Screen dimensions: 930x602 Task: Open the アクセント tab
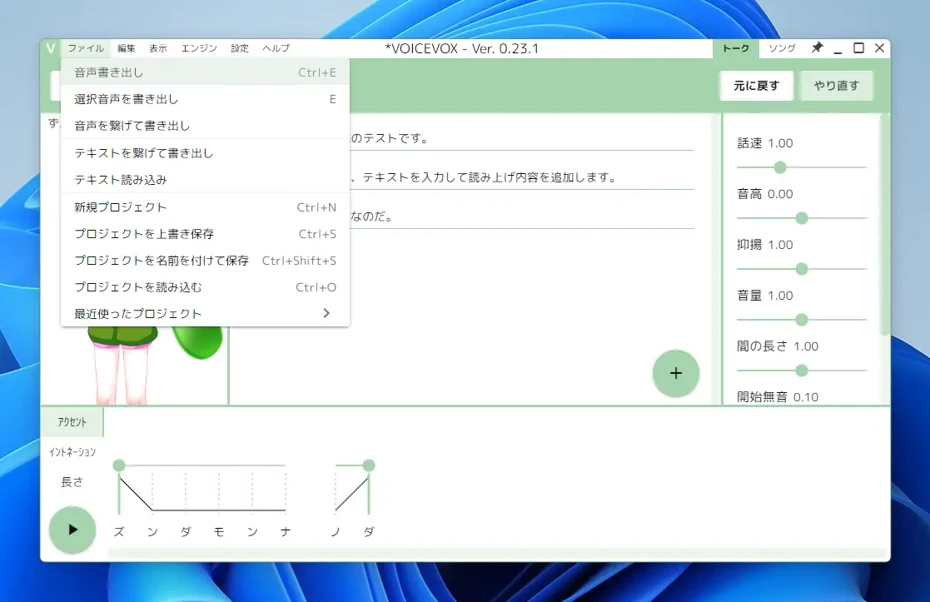pyautogui.click(x=72, y=422)
